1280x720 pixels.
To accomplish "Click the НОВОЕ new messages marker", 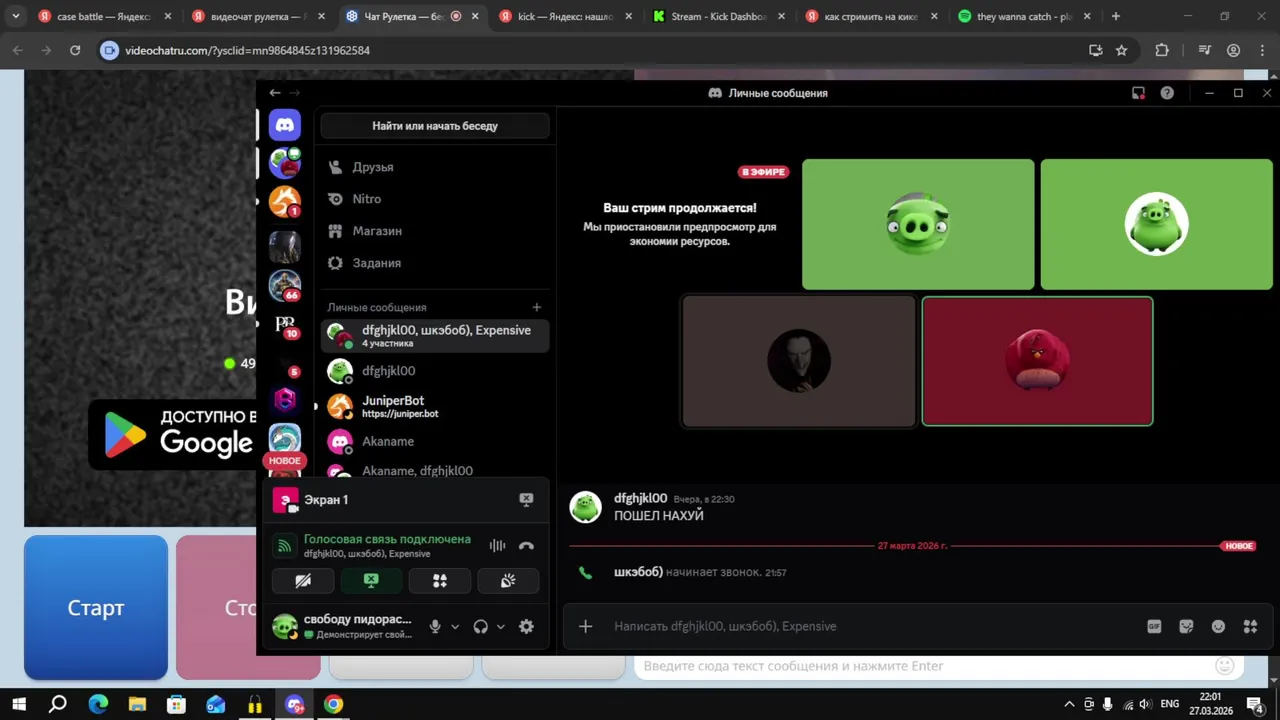I will [1239, 546].
